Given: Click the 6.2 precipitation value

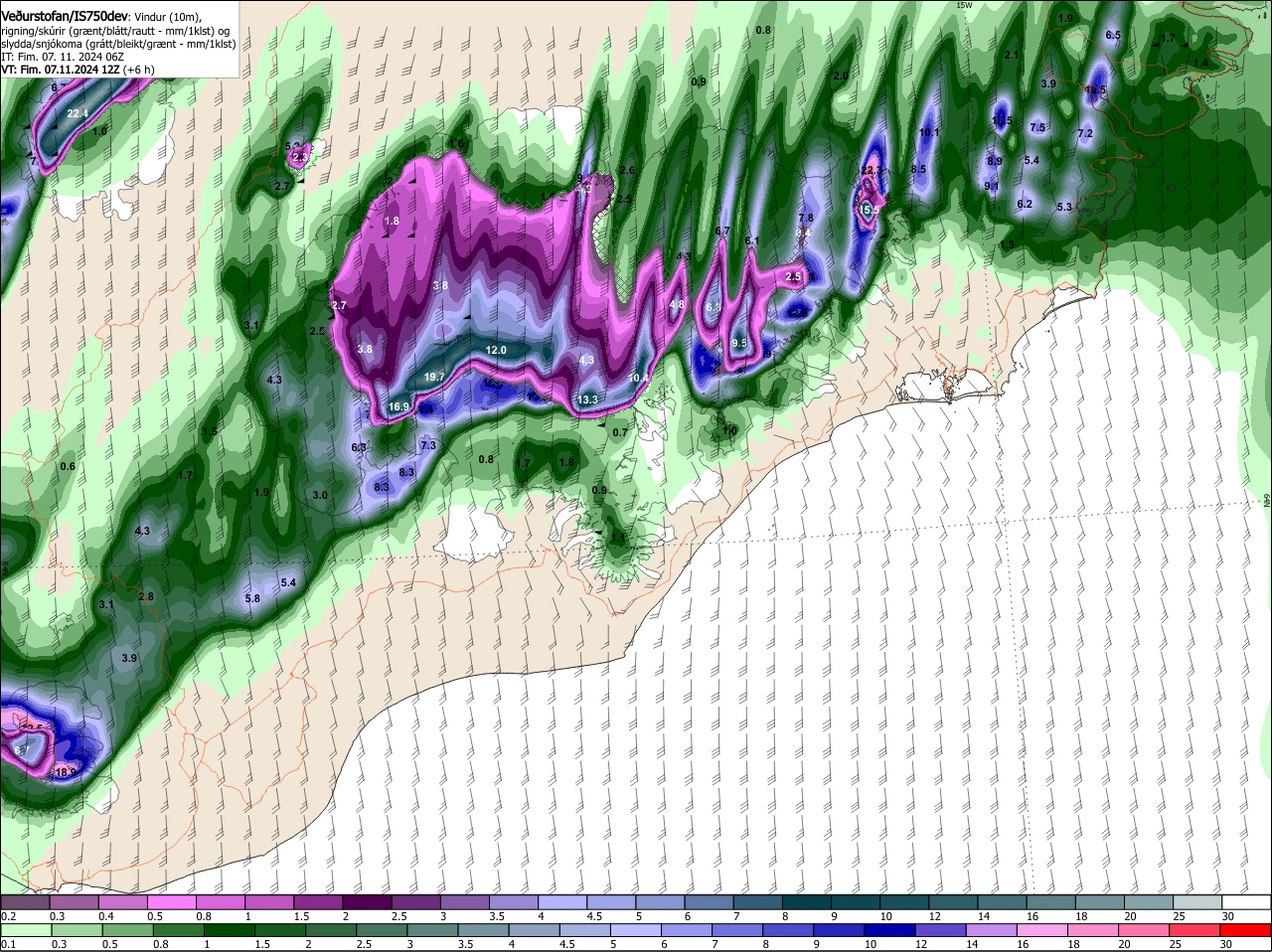Looking at the screenshot, I should coord(1026,205).
